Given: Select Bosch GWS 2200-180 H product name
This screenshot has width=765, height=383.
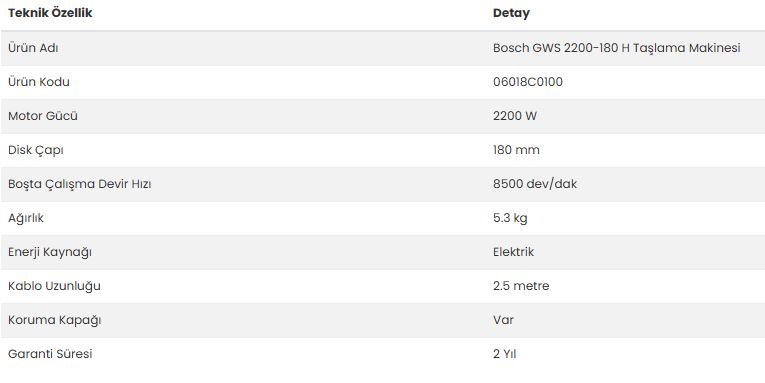Looking at the screenshot, I should point(617,48).
